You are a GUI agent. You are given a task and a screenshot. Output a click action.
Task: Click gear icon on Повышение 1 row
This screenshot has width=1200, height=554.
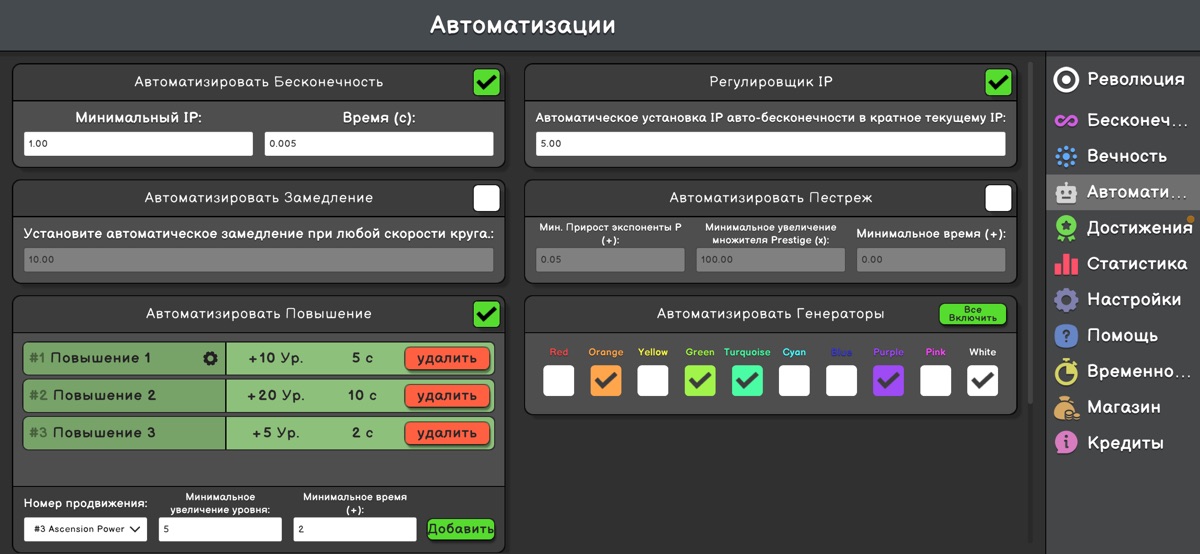pyautogui.click(x=210, y=358)
